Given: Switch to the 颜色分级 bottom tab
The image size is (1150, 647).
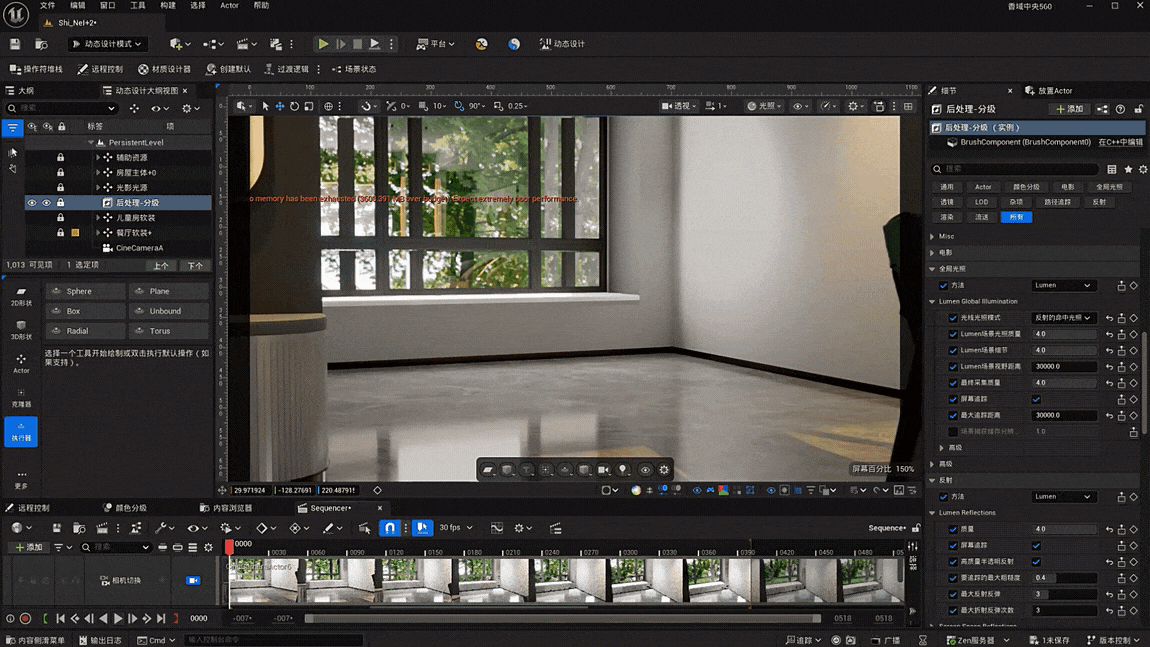Looking at the screenshot, I should pos(125,508).
